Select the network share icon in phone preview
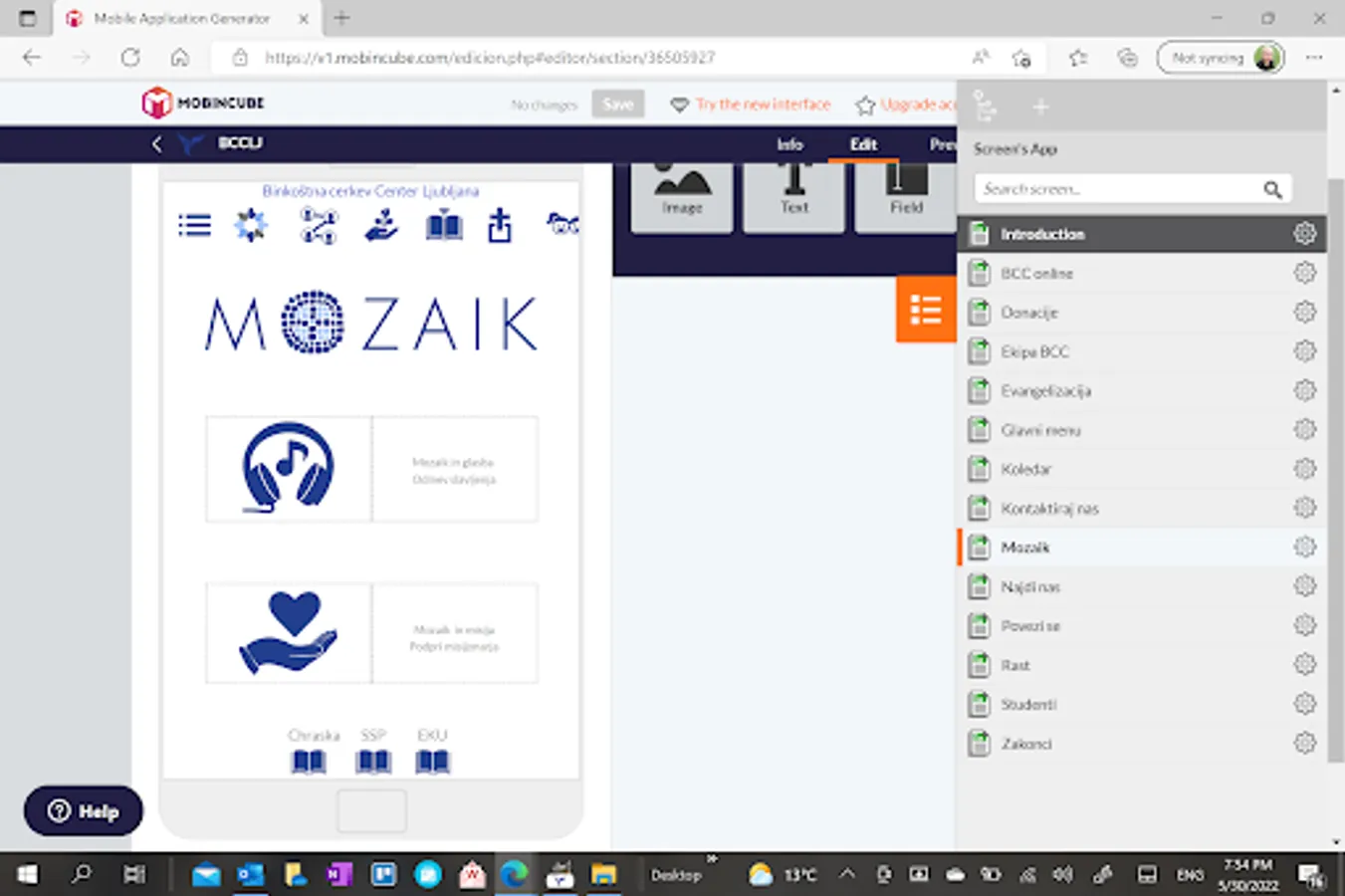This screenshot has width=1345, height=896. pos(319,226)
